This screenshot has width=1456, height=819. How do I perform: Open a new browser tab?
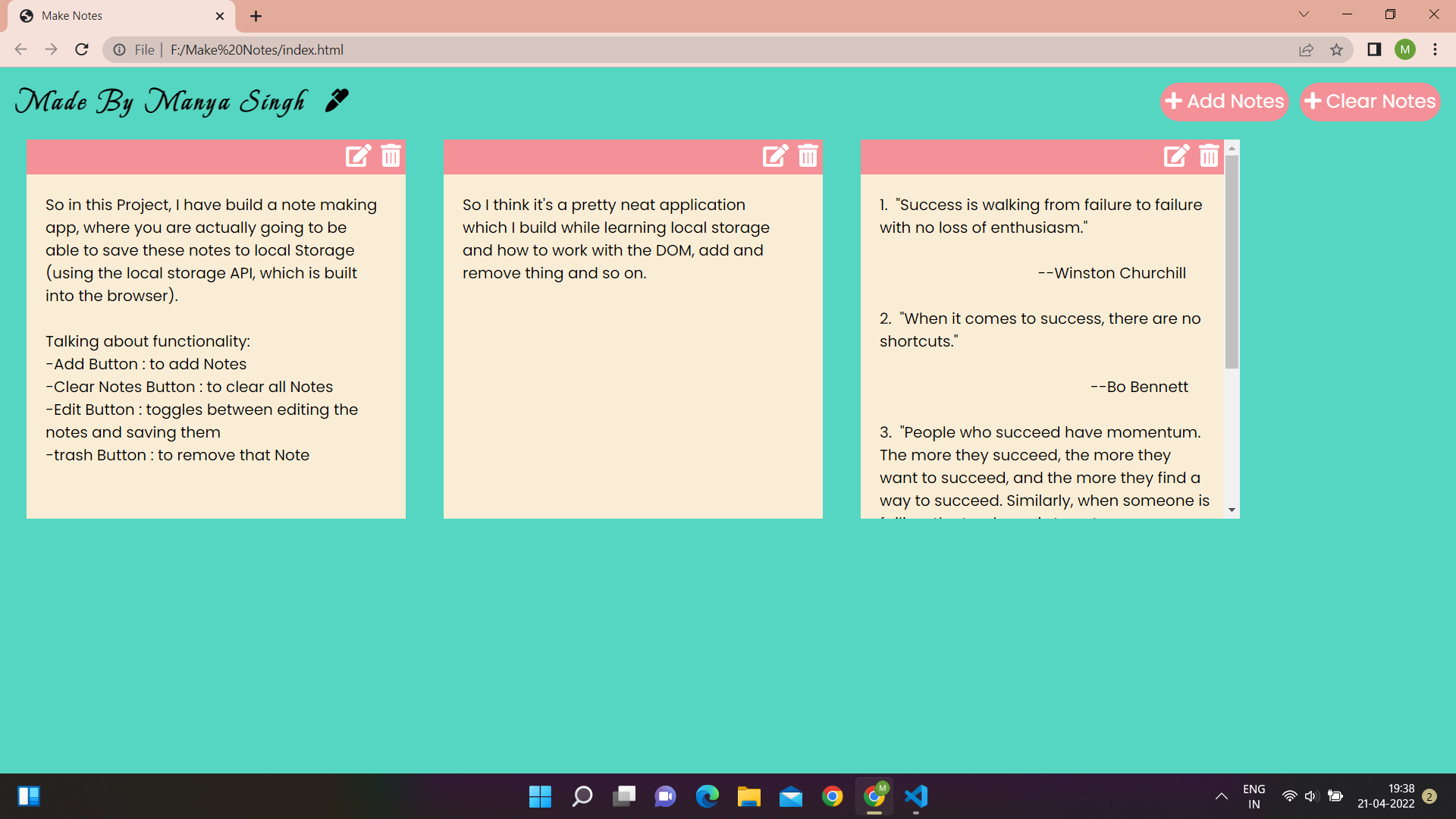tap(256, 16)
